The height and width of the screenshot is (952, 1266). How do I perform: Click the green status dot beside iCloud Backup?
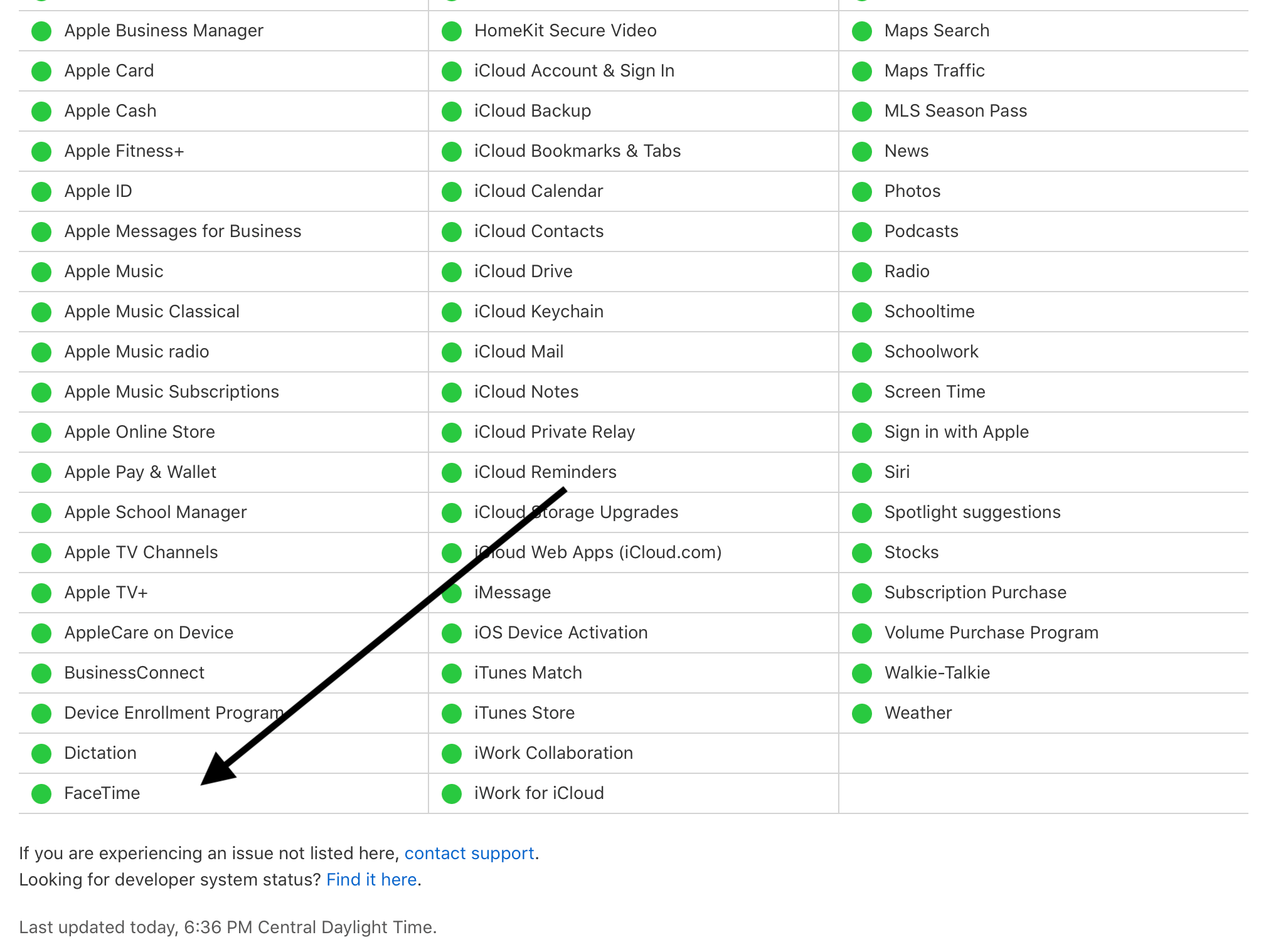tap(452, 112)
